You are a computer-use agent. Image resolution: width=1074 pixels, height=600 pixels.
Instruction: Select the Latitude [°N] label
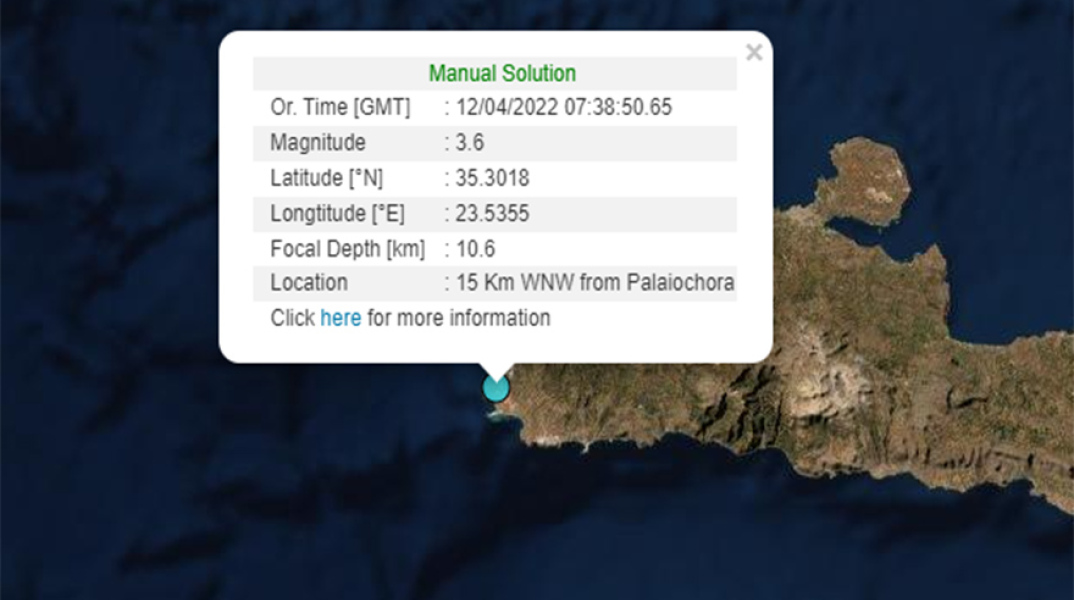click(x=326, y=179)
